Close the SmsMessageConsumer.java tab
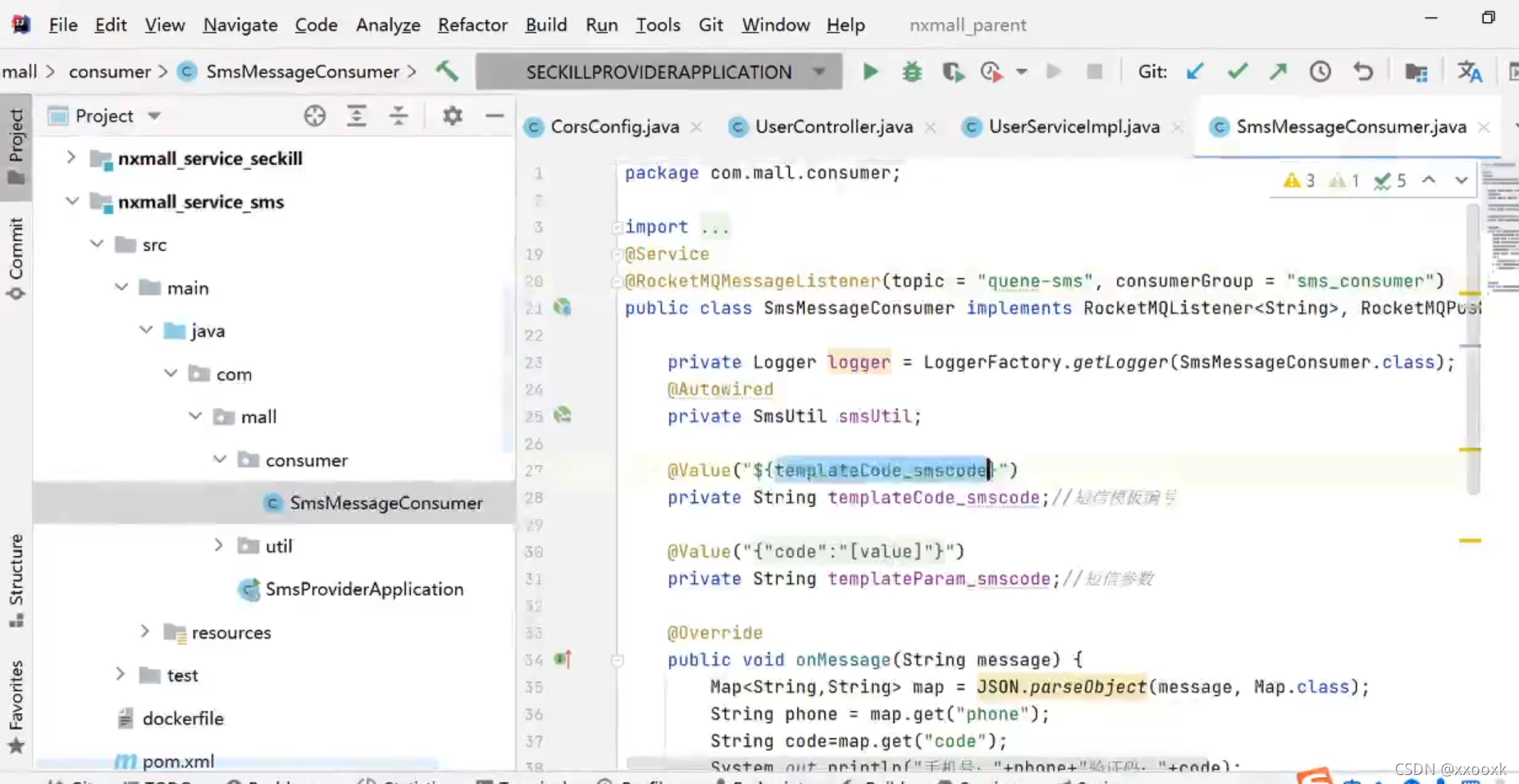1519x784 pixels. pyautogui.click(x=1484, y=127)
